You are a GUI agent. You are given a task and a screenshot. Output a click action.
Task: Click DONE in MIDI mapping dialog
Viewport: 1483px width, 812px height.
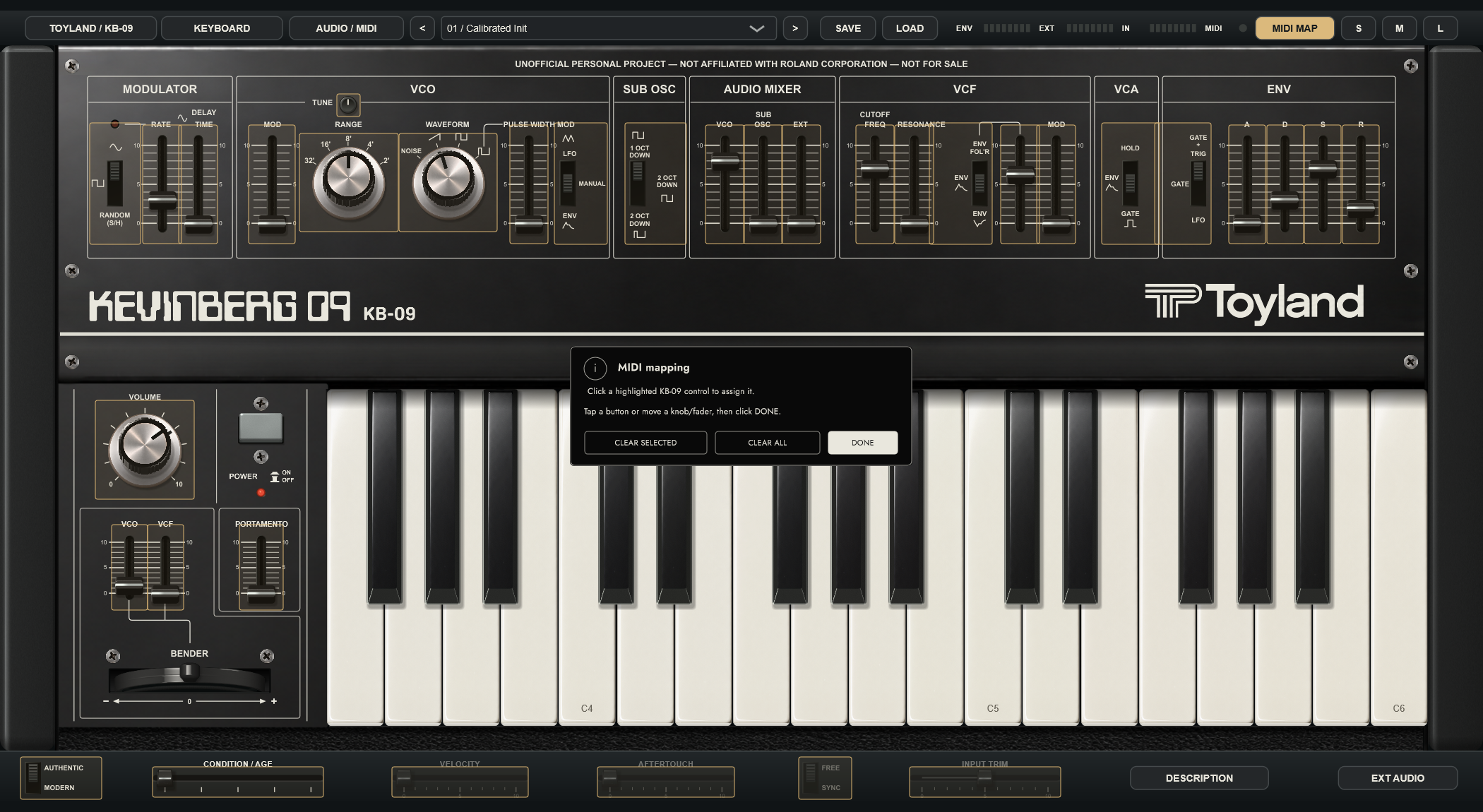click(862, 443)
